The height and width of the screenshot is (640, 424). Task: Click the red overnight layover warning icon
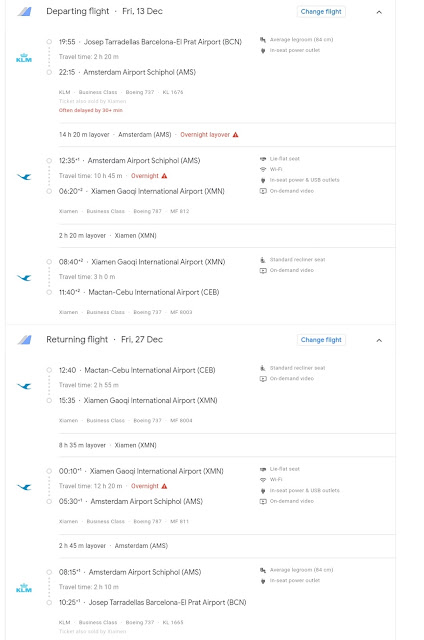click(235, 135)
